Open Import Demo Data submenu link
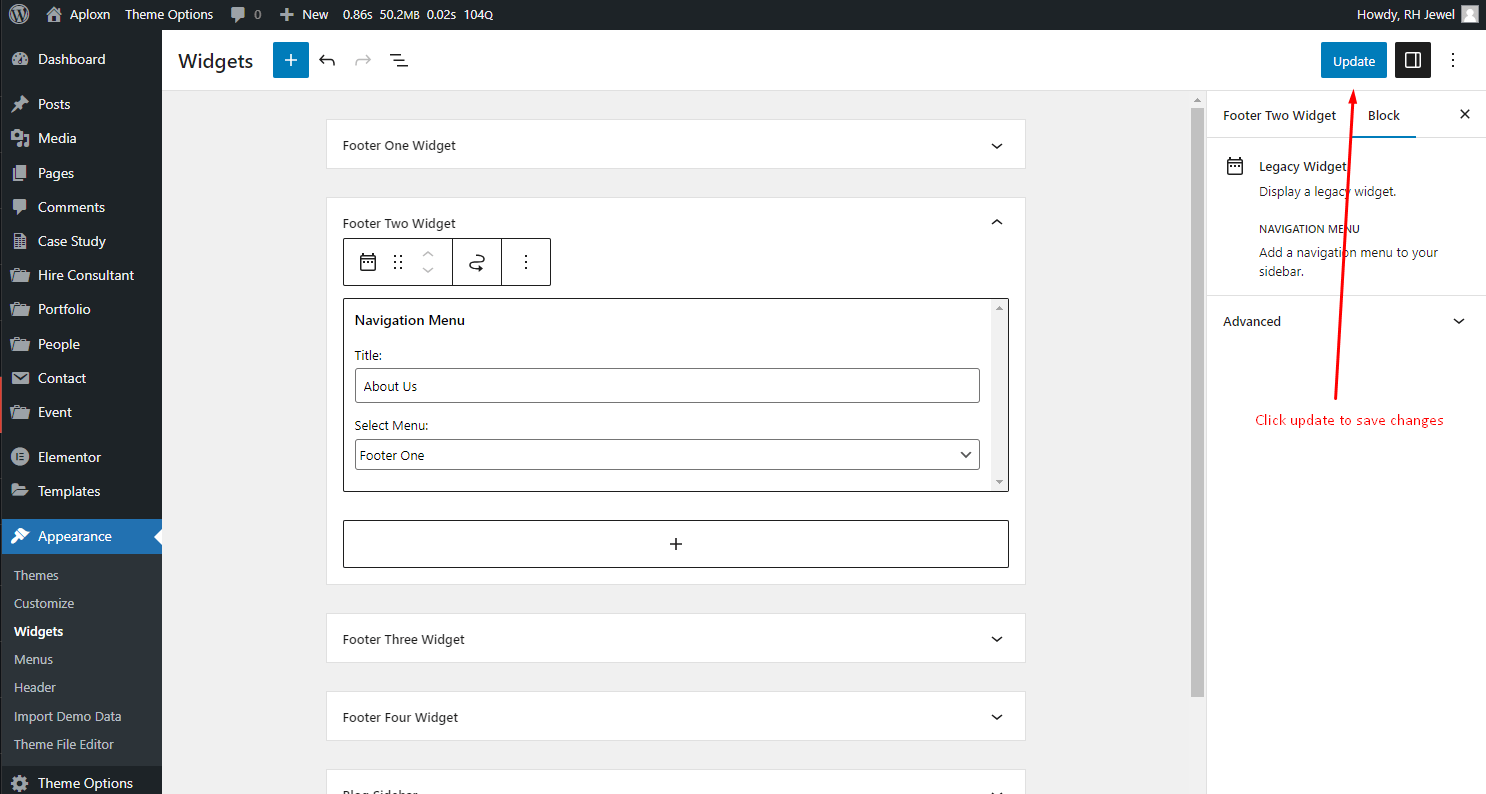Image resolution: width=1486 pixels, height=794 pixels. [67, 716]
